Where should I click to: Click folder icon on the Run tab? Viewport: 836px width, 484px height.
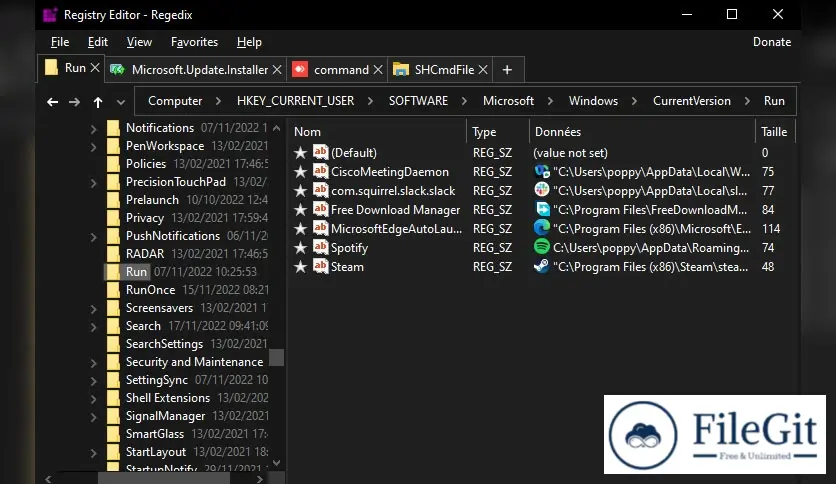click(x=51, y=68)
